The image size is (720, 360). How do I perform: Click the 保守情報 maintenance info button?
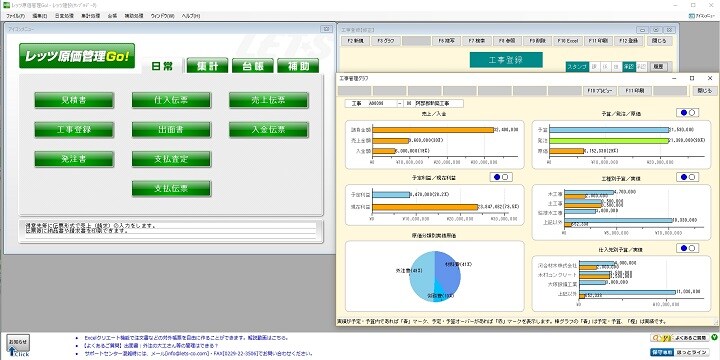pyautogui.click(x=661, y=352)
